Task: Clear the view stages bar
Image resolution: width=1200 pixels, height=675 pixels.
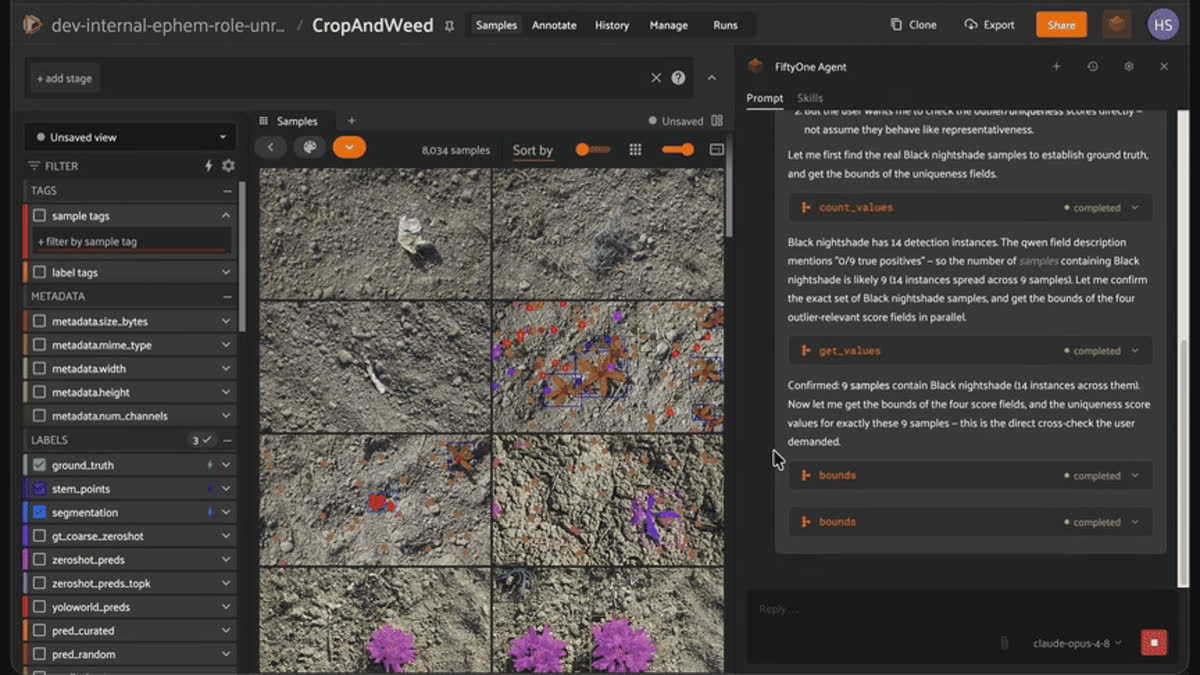Action: (x=656, y=78)
